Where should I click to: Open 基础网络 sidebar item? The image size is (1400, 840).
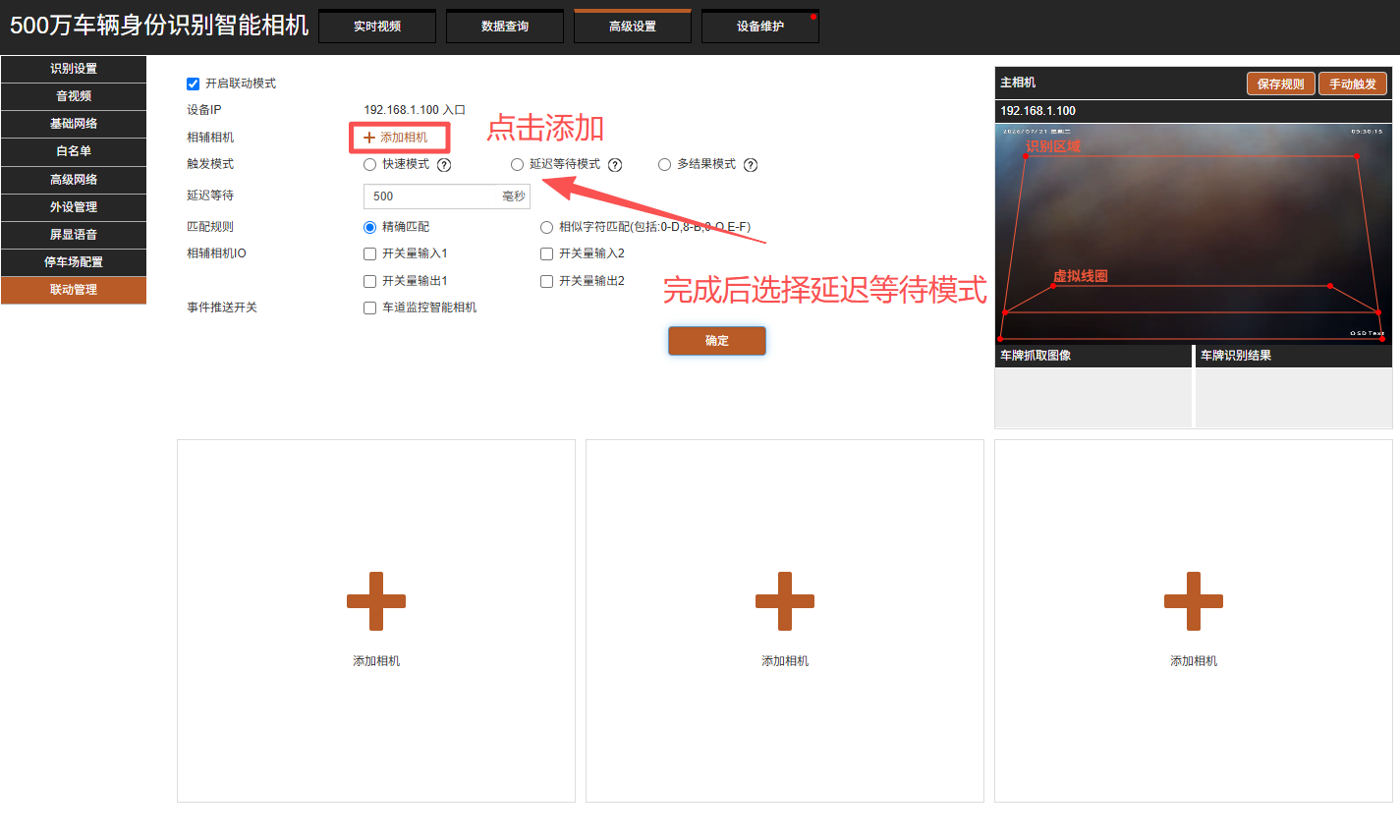(74, 124)
